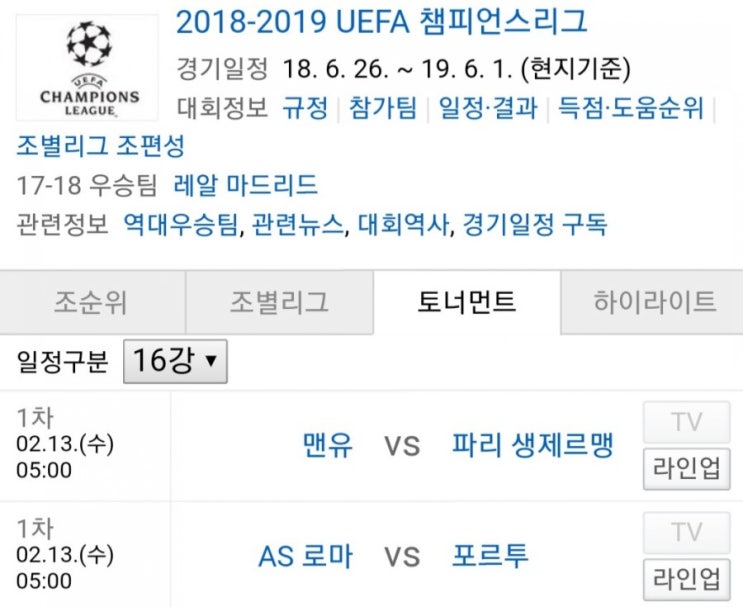The height and width of the screenshot is (607, 743).
Task: Open the 일정·결과 link
Action: coord(488,108)
